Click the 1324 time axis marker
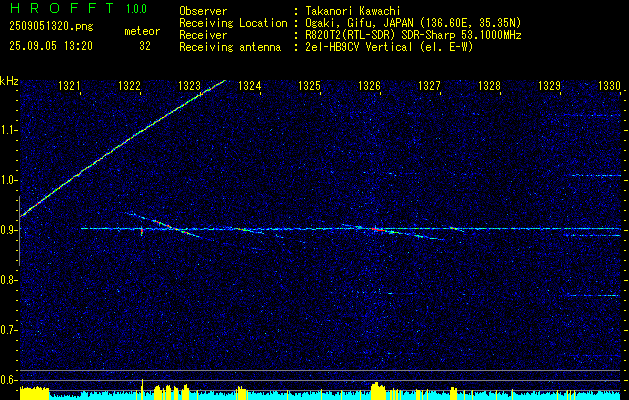 point(250,85)
